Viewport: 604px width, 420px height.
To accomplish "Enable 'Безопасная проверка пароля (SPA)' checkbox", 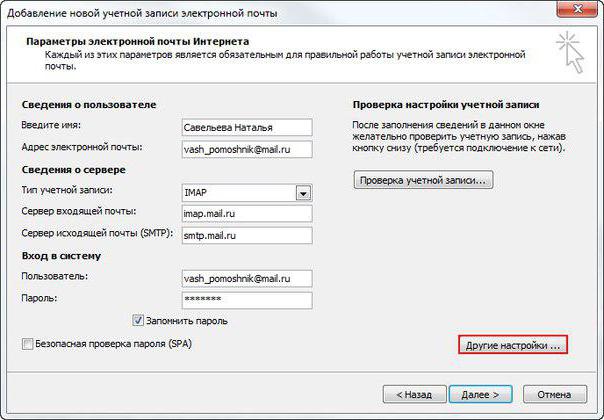I will click(x=27, y=344).
